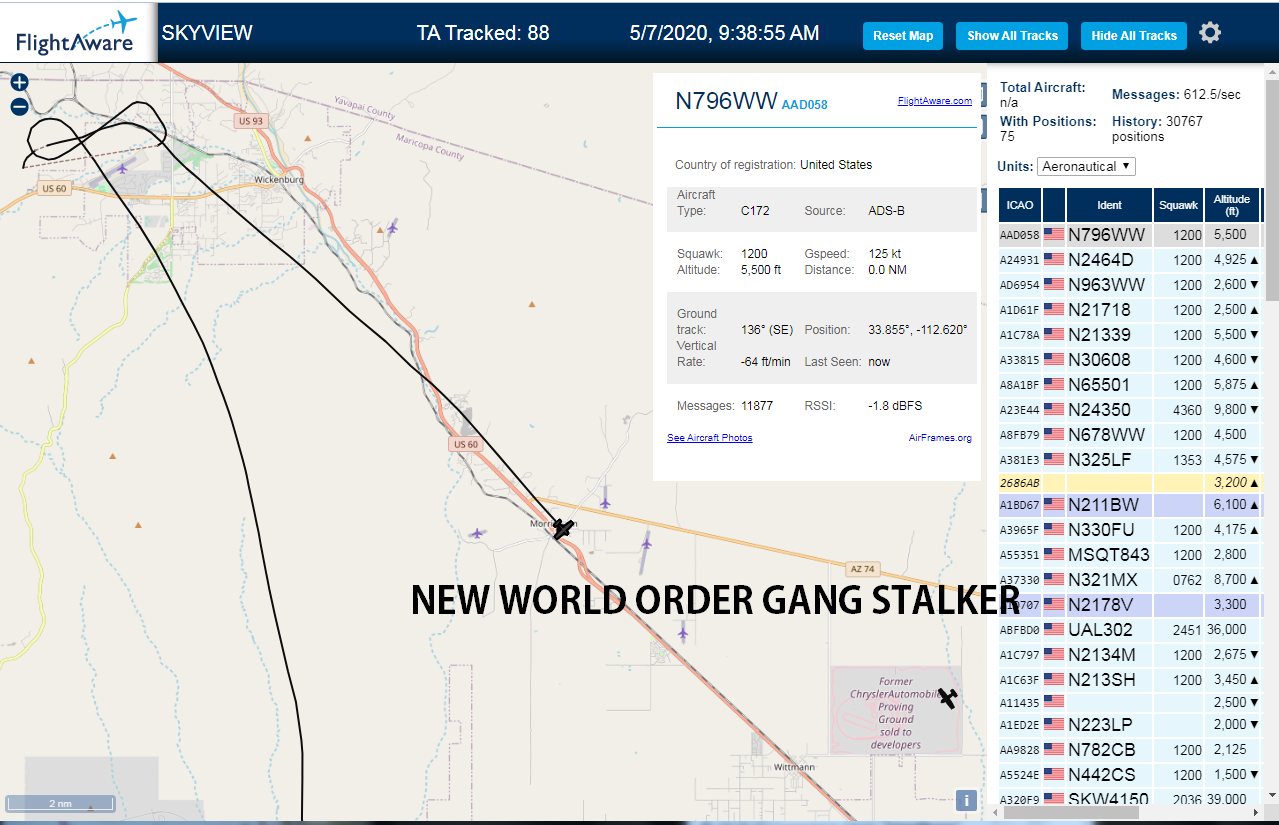This screenshot has height=825, width=1279.
Task: Click Show All Tracks button
Action: point(1012,36)
